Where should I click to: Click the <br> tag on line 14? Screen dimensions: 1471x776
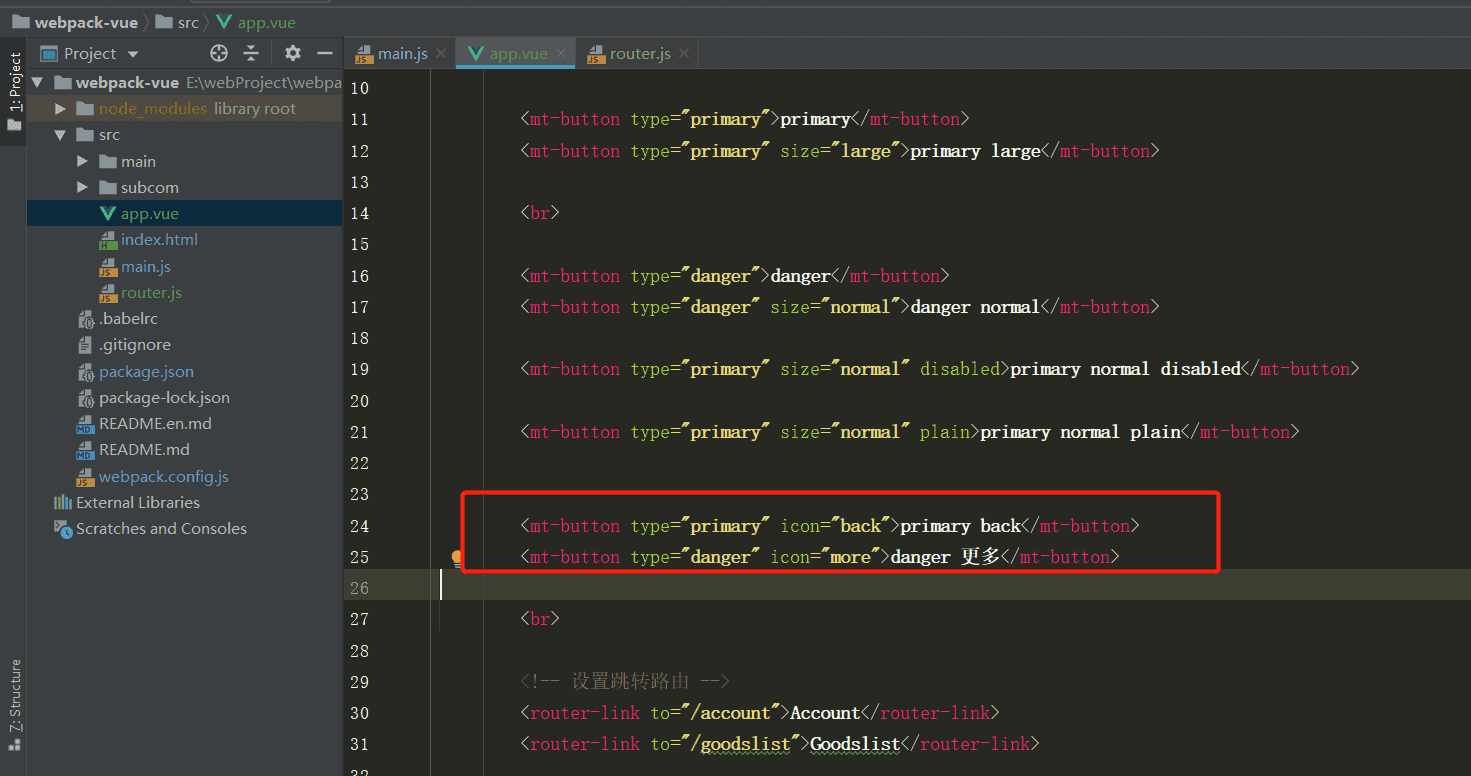point(540,213)
